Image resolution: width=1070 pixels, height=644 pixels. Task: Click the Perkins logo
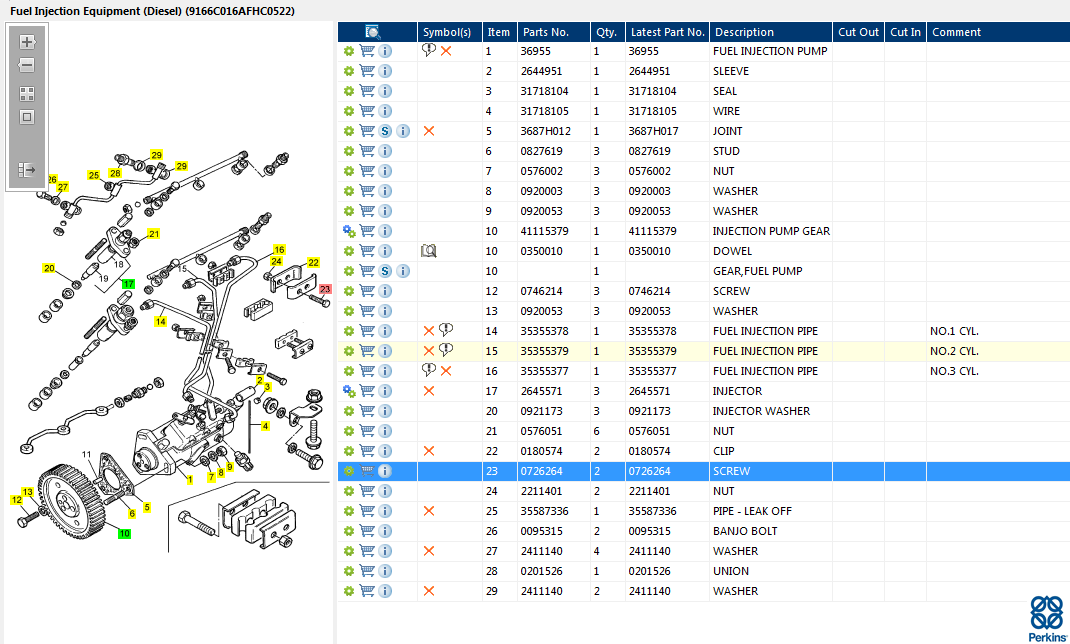point(1047,618)
